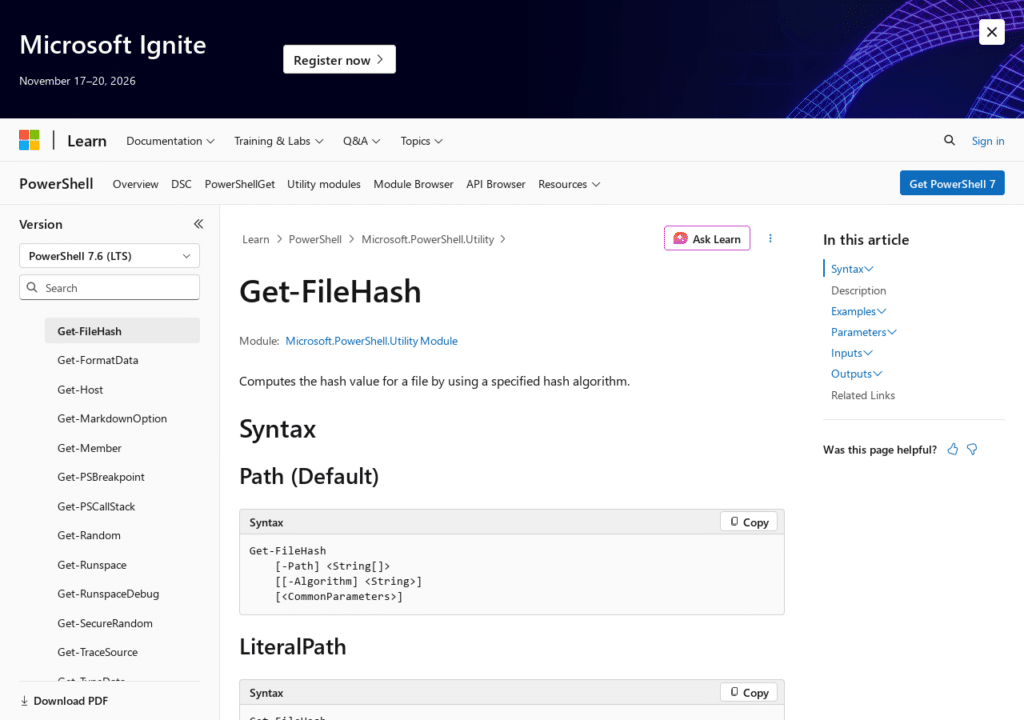
Task: Open the Documentation dropdown menu
Action: [x=170, y=141]
